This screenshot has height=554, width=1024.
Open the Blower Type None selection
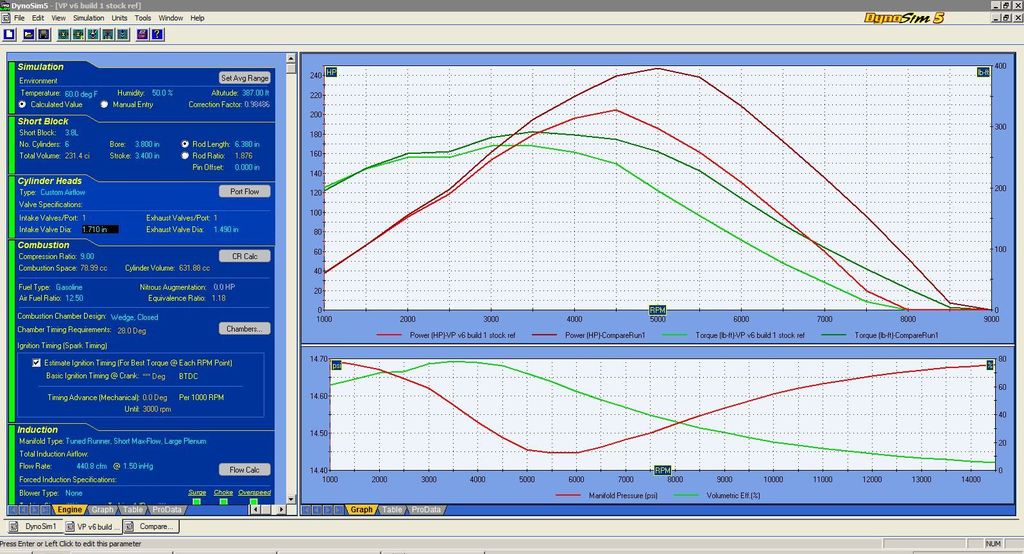tap(74, 493)
